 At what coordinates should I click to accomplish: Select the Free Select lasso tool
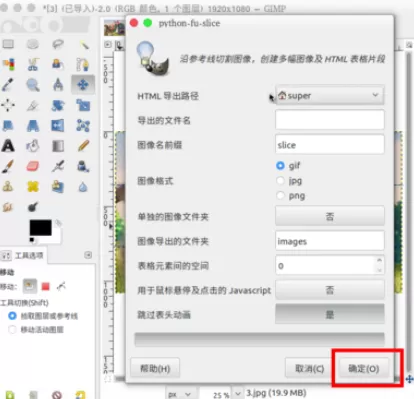pyautogui.click(x=58, y=44)
